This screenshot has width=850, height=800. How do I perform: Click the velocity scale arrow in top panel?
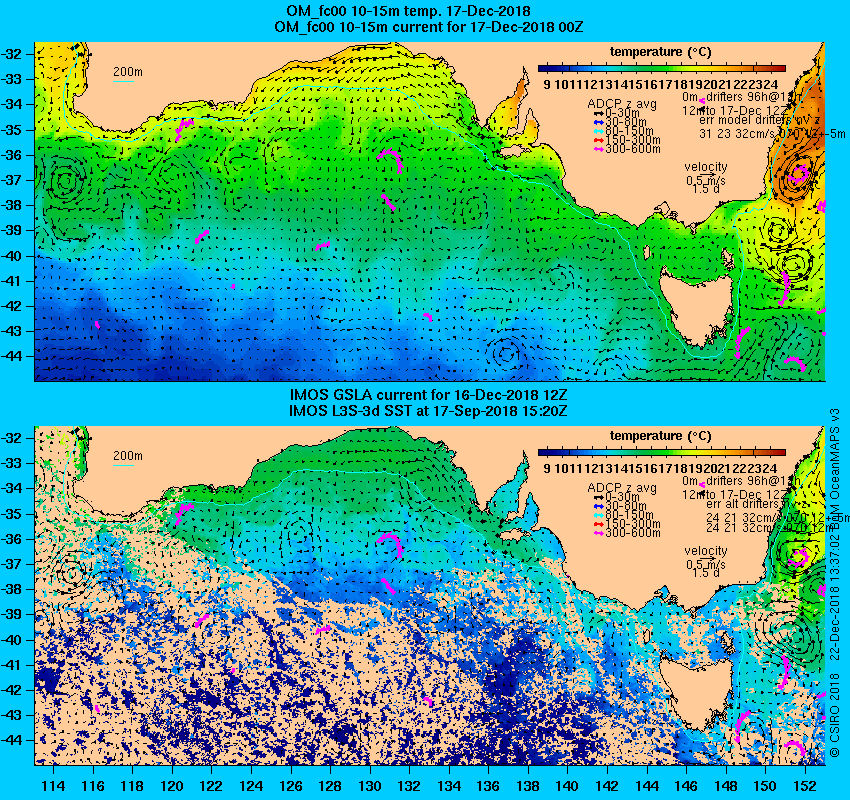coord(707,175)
